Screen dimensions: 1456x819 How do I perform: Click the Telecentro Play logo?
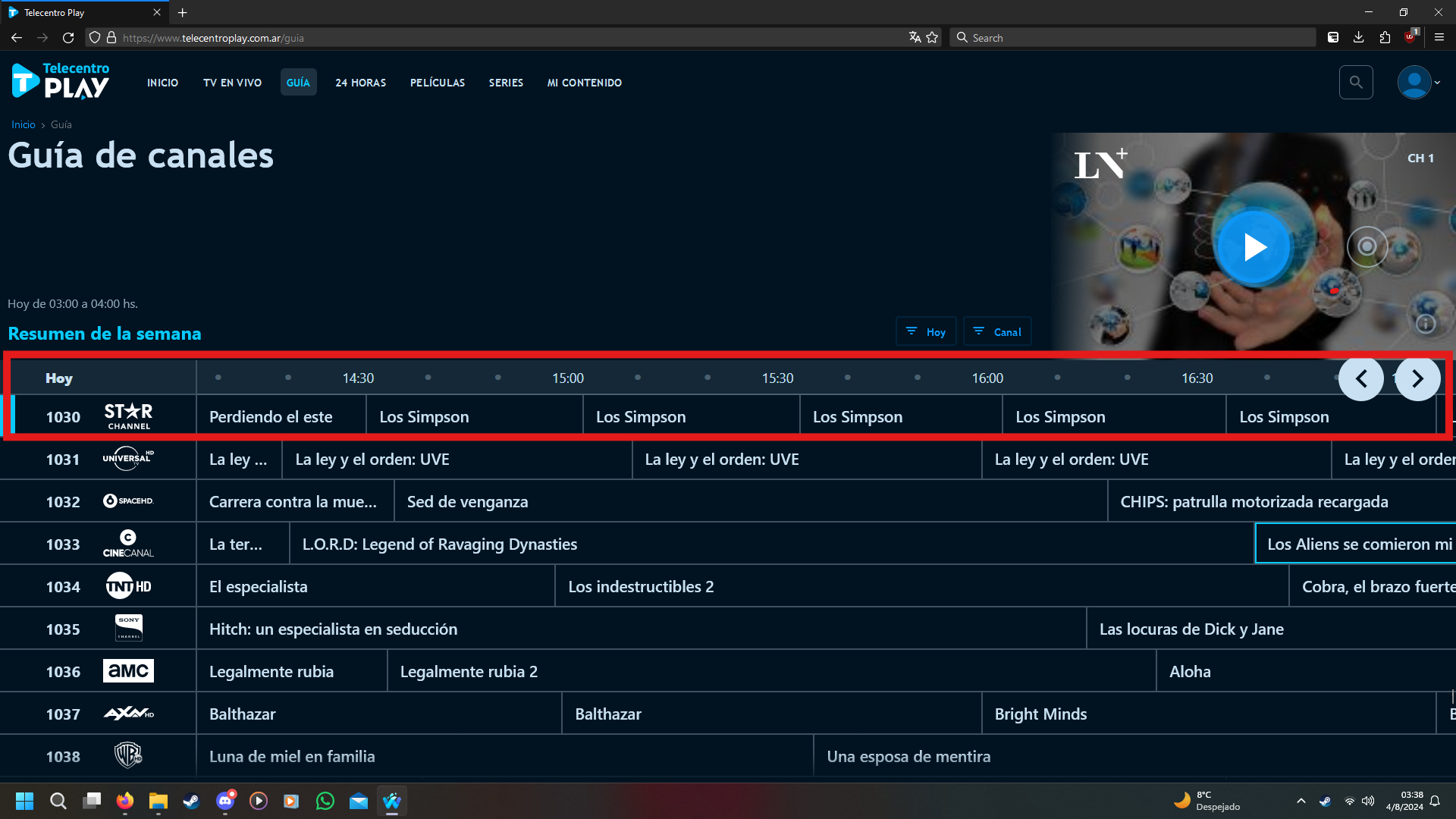point(61,82)
